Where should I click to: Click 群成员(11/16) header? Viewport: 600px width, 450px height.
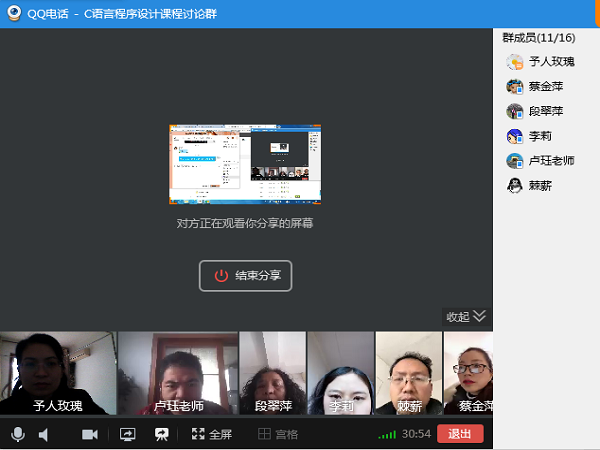(x=539, y=38)
